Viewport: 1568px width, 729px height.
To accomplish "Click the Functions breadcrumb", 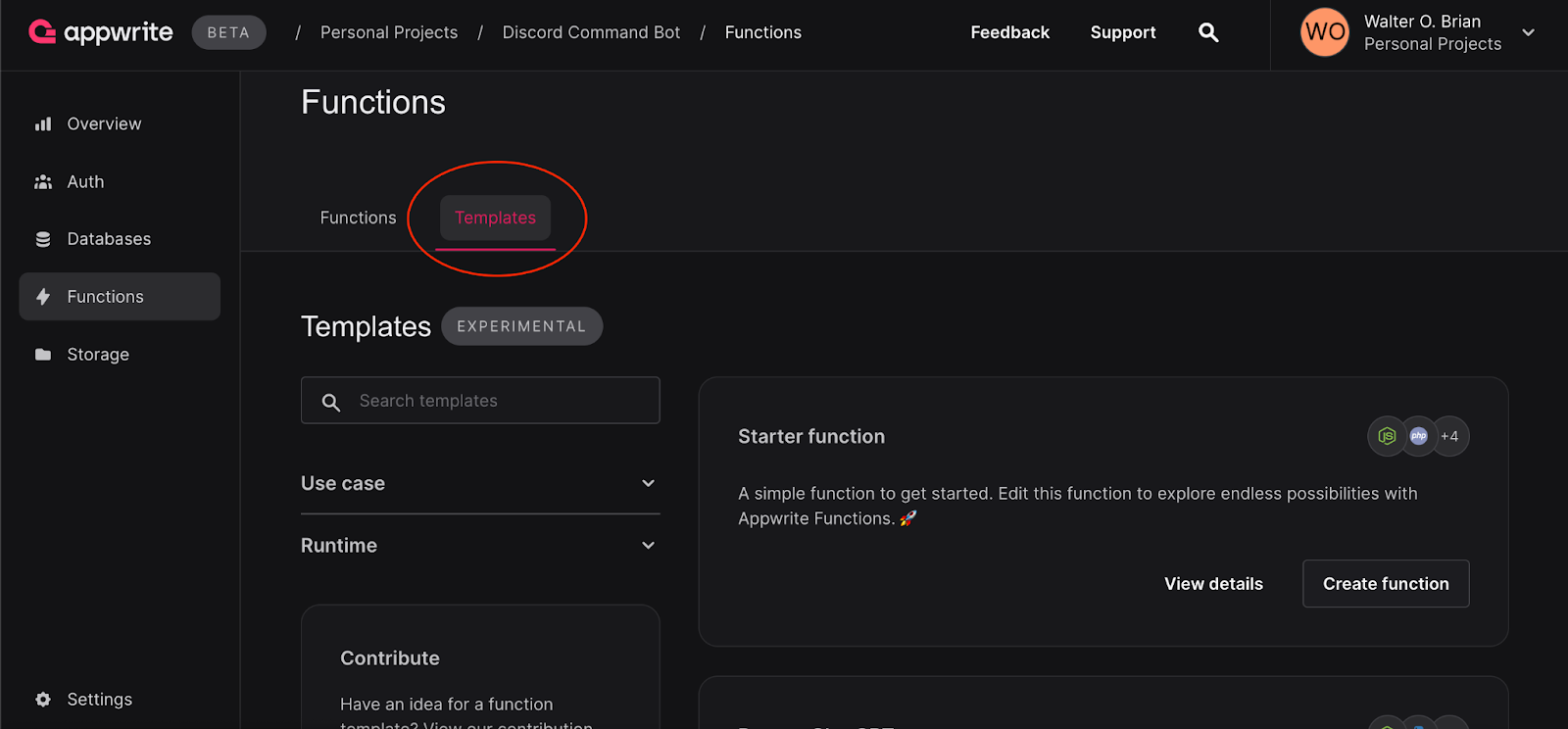I will [763, 32].
